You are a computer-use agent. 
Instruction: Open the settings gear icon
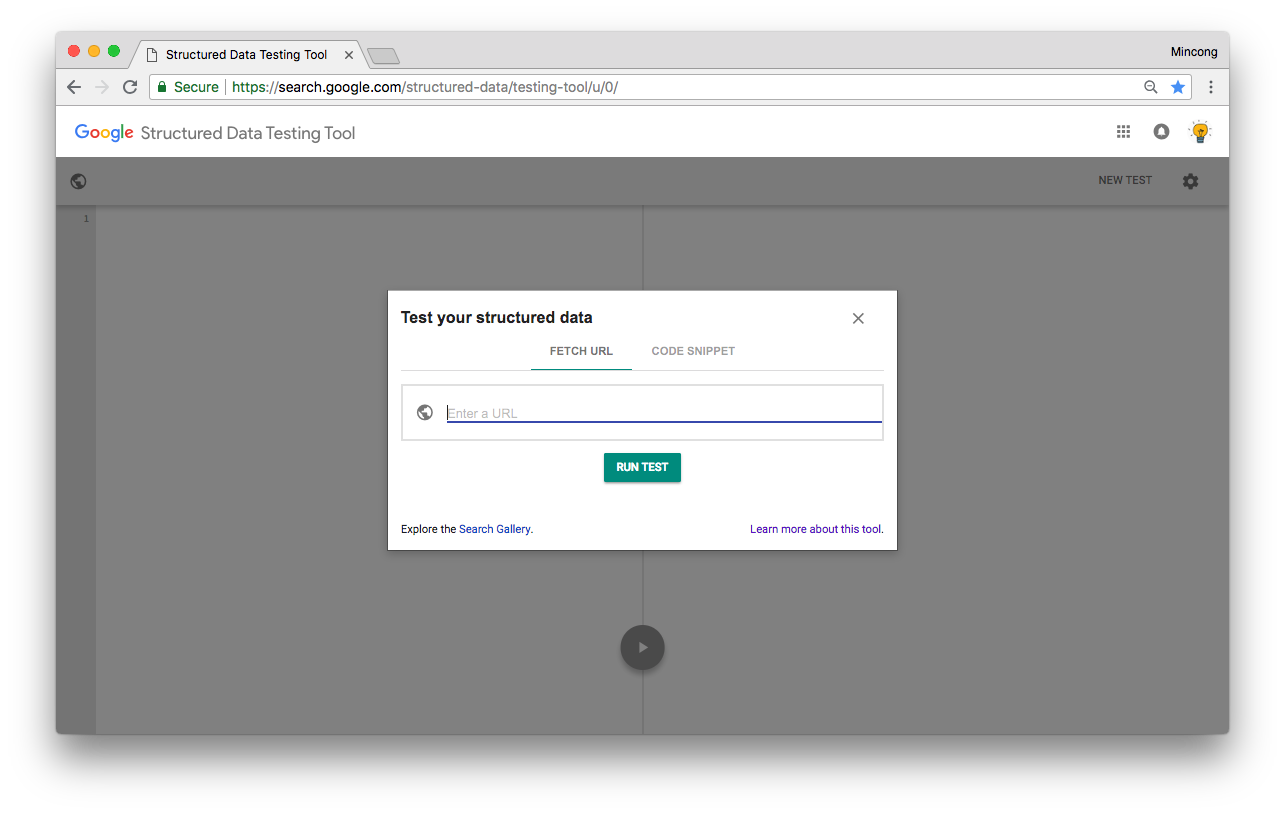(x=1190, y=181)
